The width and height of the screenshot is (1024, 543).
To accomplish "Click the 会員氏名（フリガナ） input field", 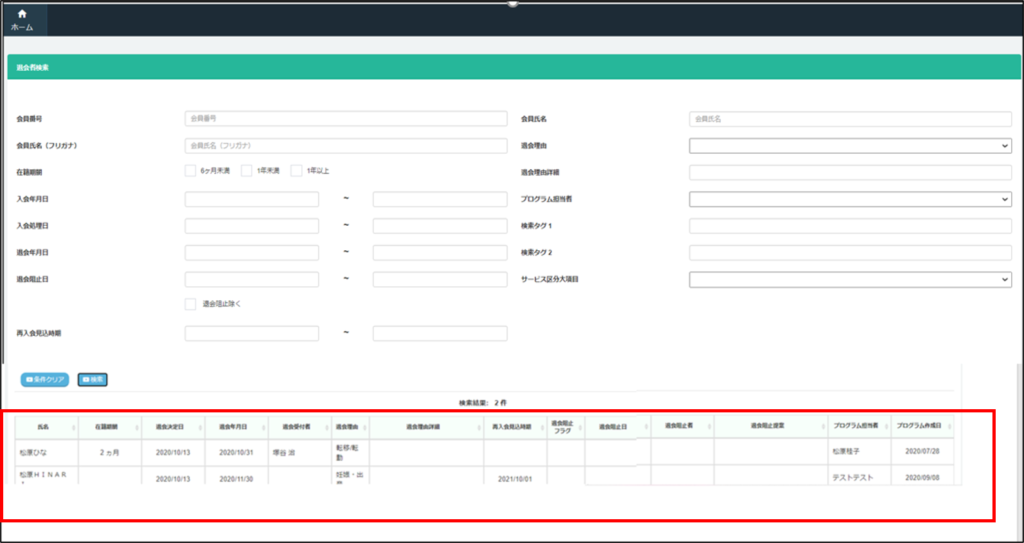I will tap(346, 145).
